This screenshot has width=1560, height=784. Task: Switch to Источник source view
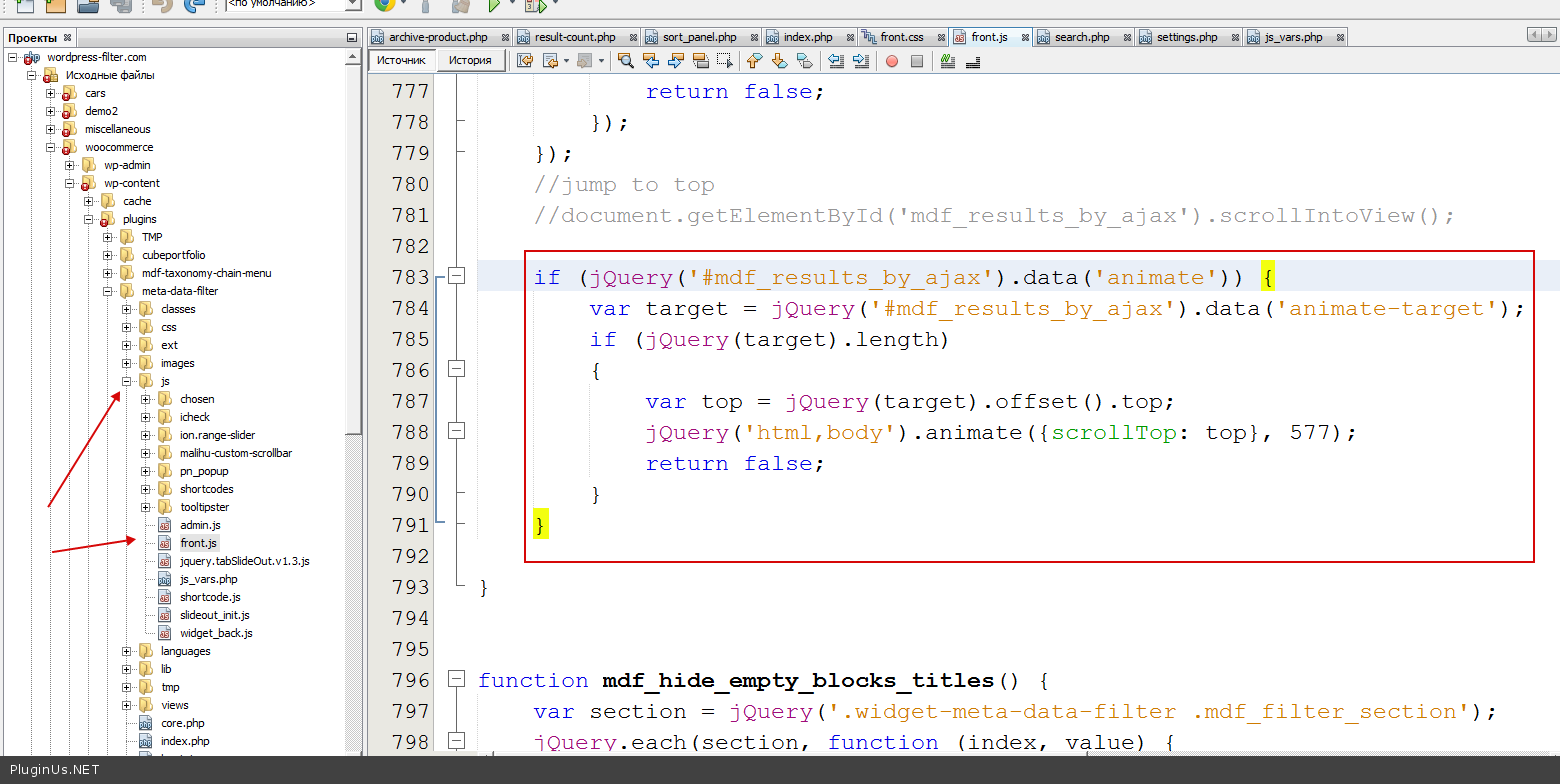coord(401,60)
